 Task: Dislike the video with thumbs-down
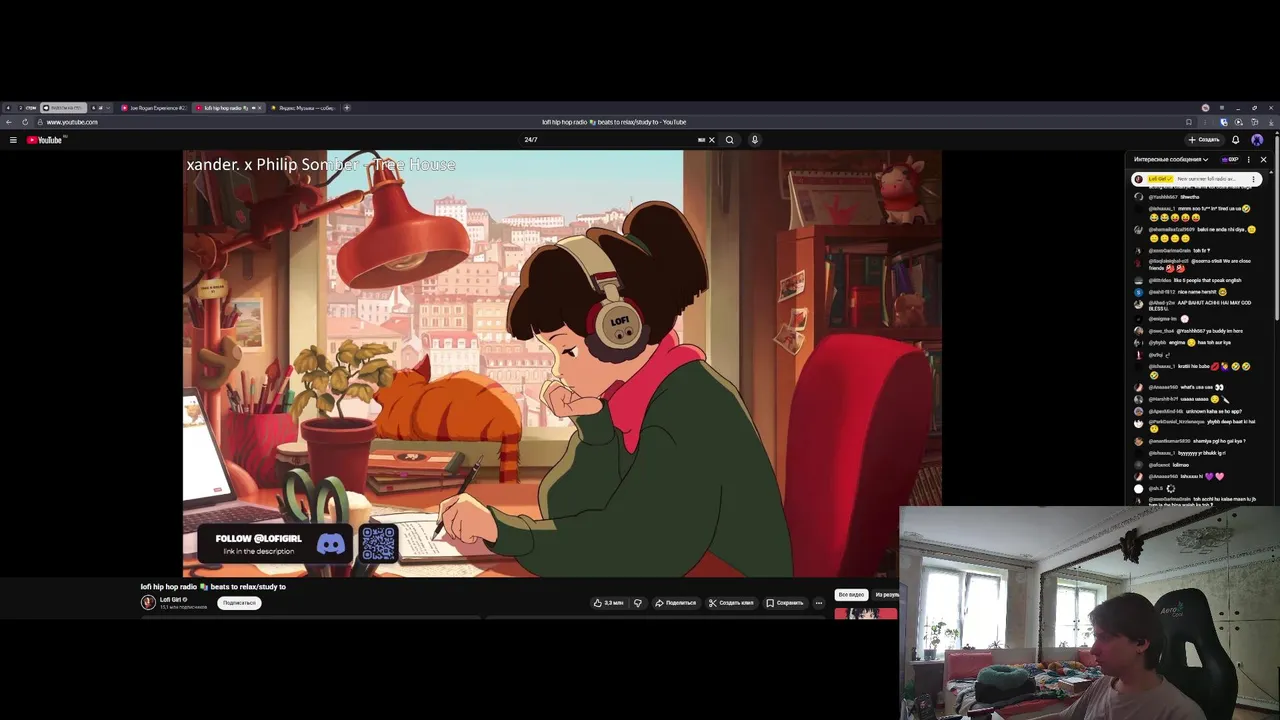(638, 603)
